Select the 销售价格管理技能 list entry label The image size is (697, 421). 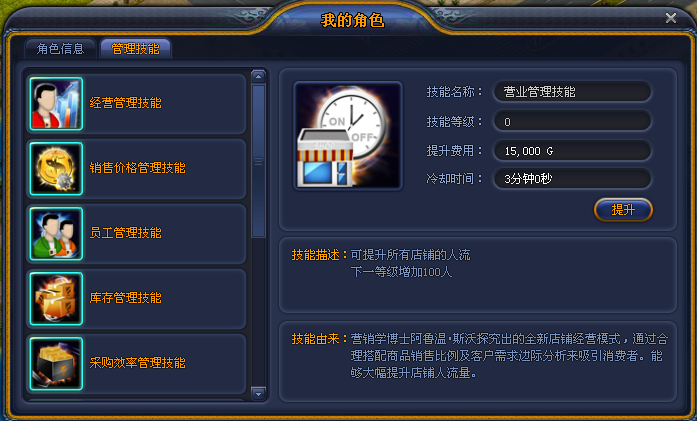click(x=137, y=168)
